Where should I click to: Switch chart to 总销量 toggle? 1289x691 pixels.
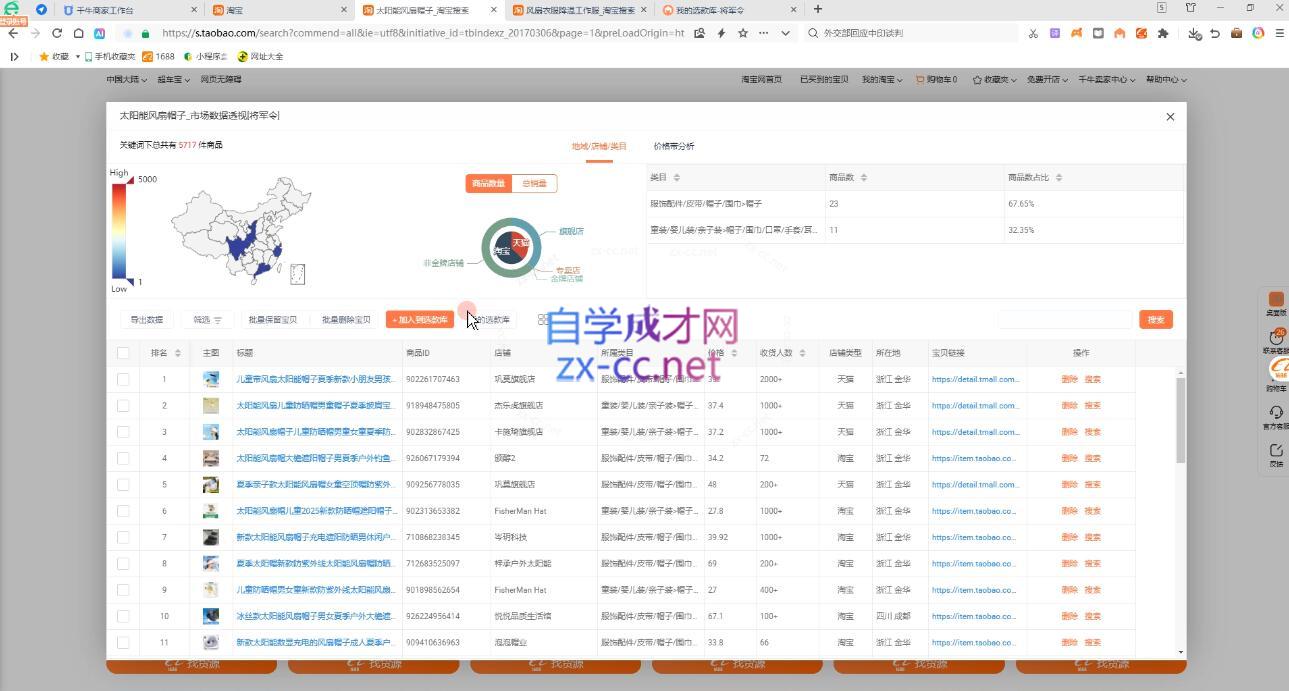534,184
